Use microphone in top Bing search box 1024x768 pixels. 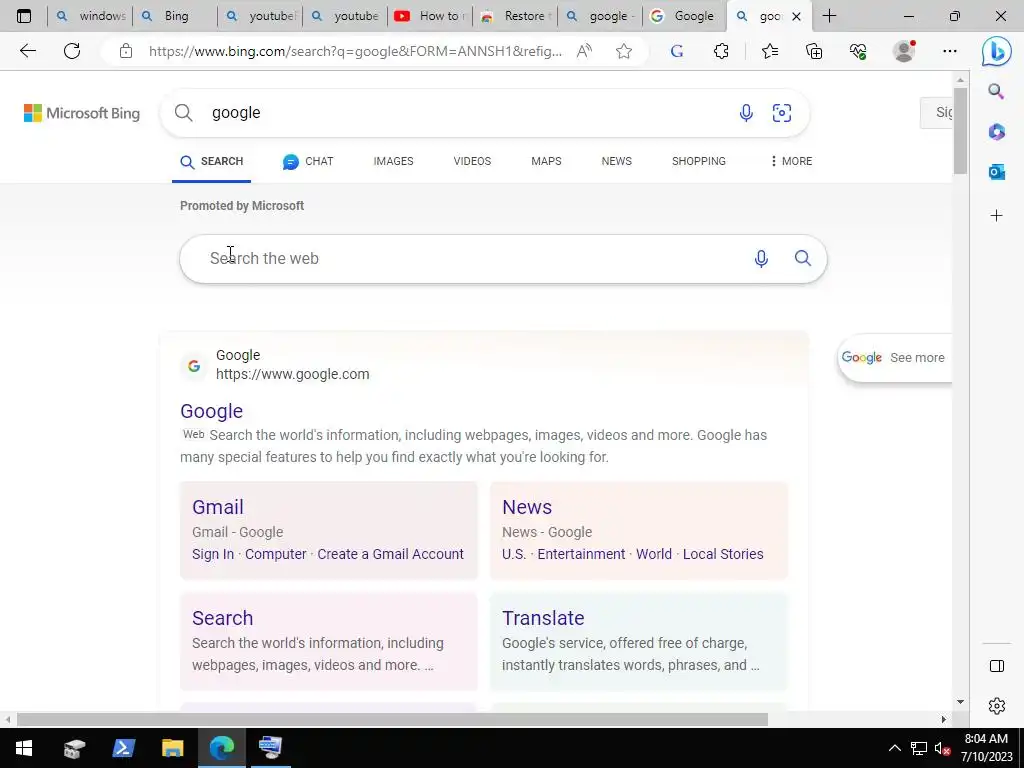tap(746, 113)
